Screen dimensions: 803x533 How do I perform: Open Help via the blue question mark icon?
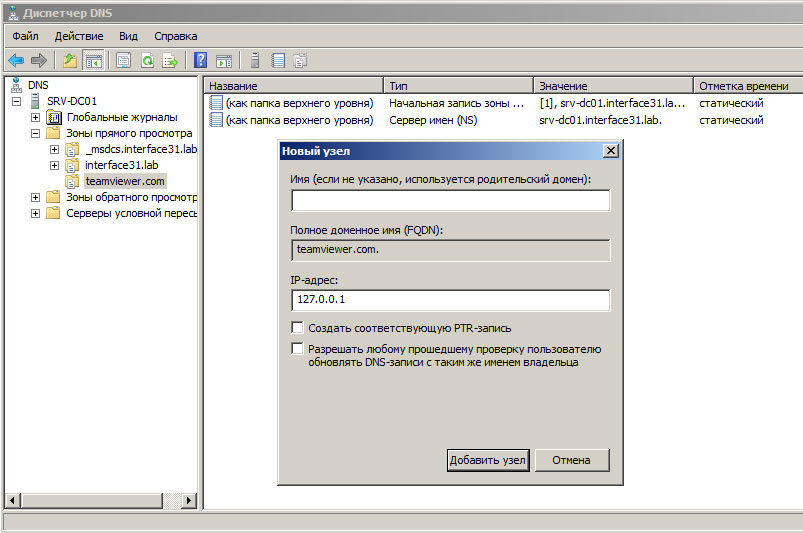[x=201, y=60]
